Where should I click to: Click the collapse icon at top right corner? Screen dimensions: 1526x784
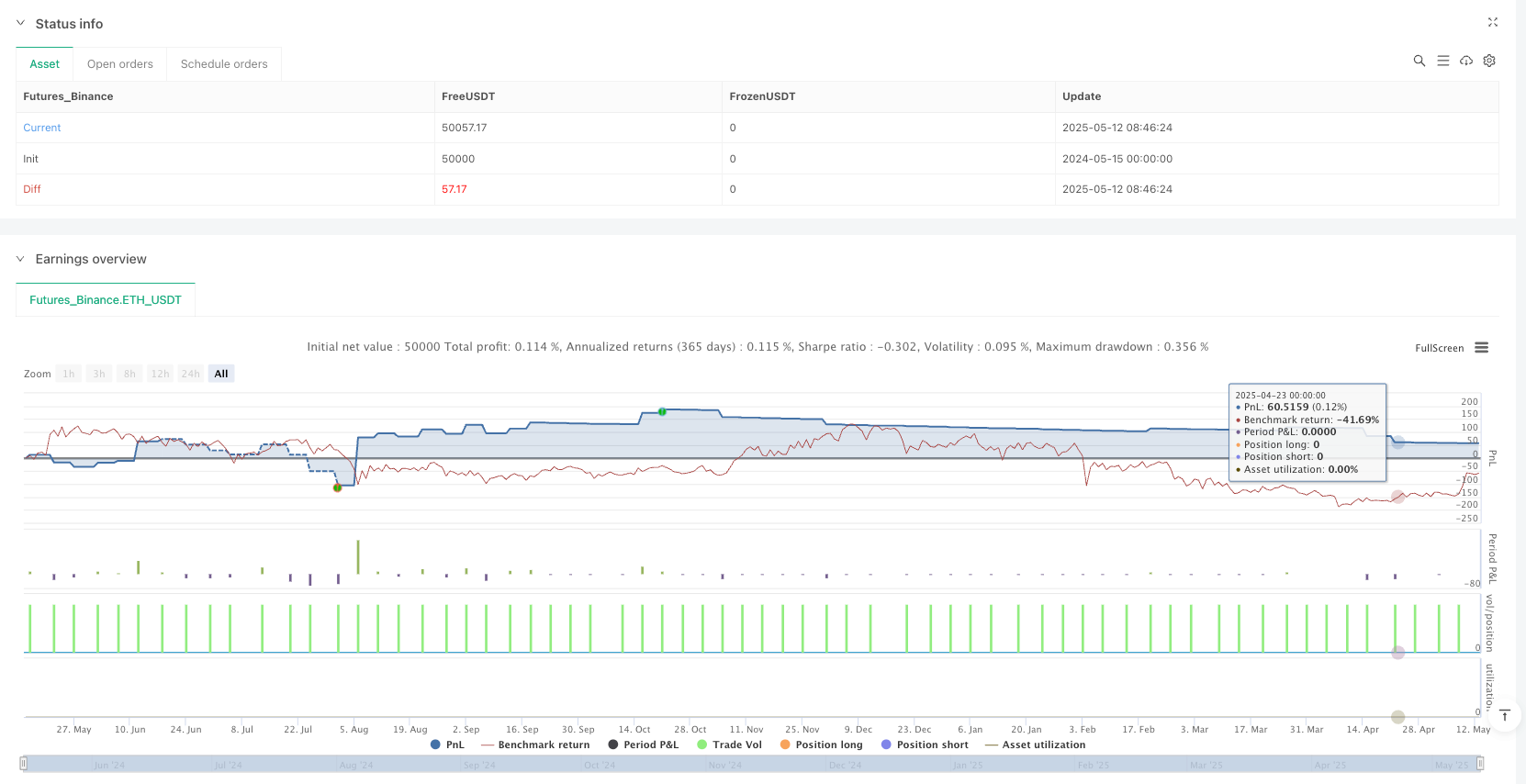tap(1493, 22)
